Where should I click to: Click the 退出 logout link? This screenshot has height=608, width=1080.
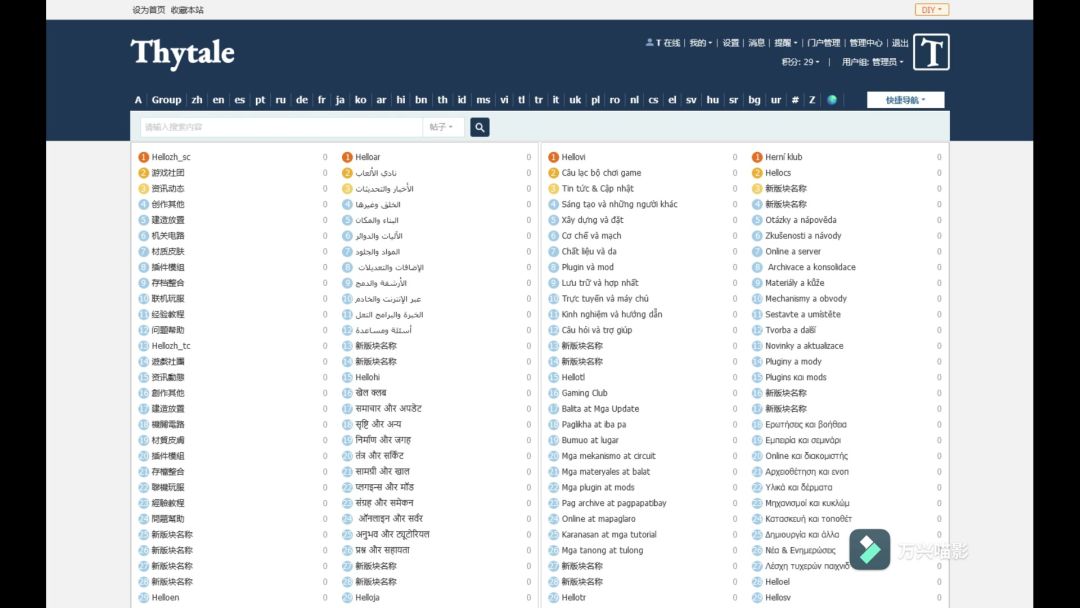900,43
